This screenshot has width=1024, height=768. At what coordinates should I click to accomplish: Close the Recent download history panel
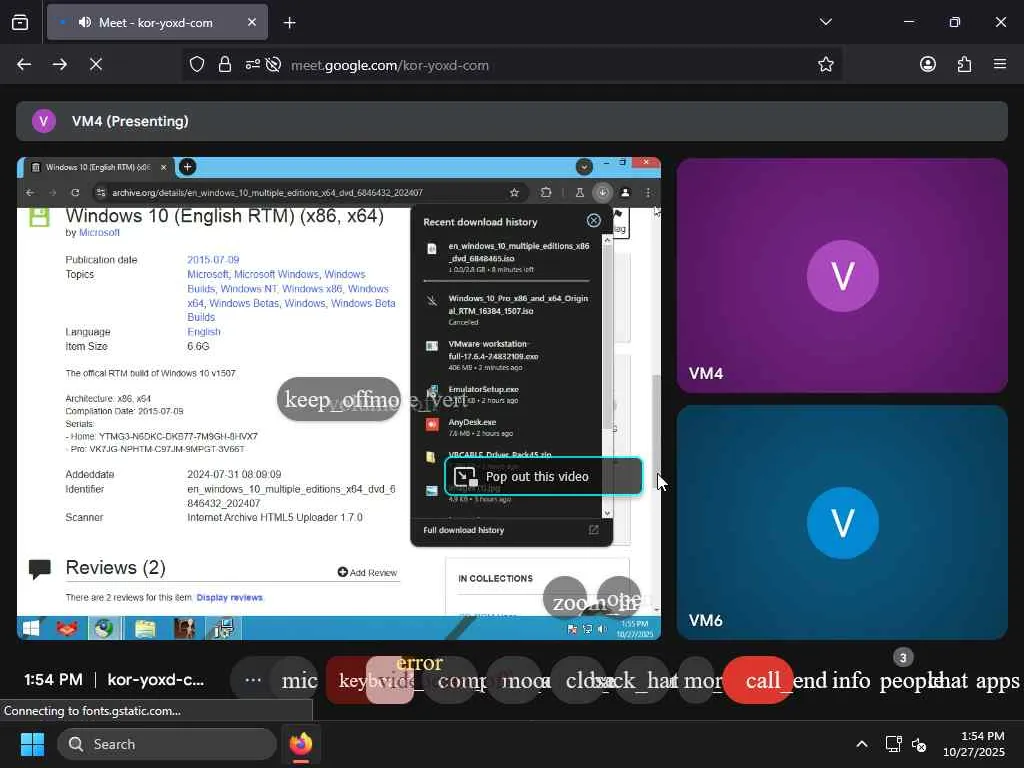(594, 221)
